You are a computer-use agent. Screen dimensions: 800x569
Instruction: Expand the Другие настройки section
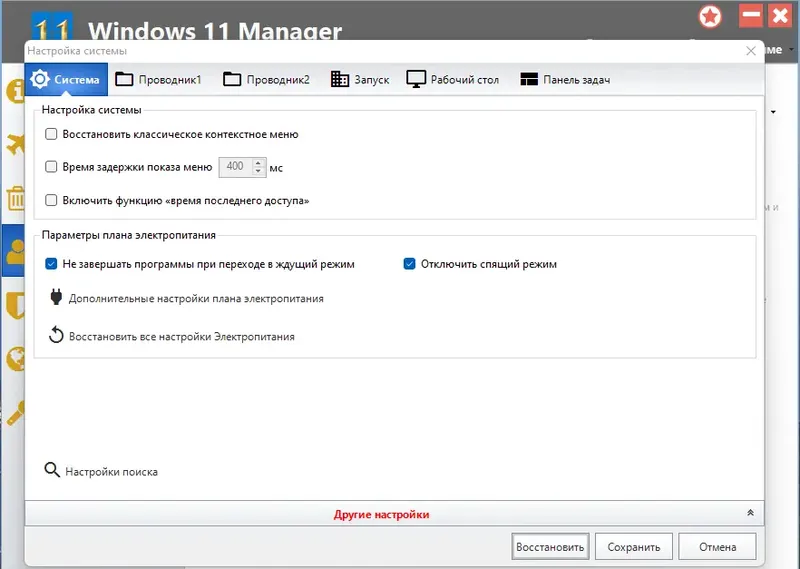(x=381, y=514)
